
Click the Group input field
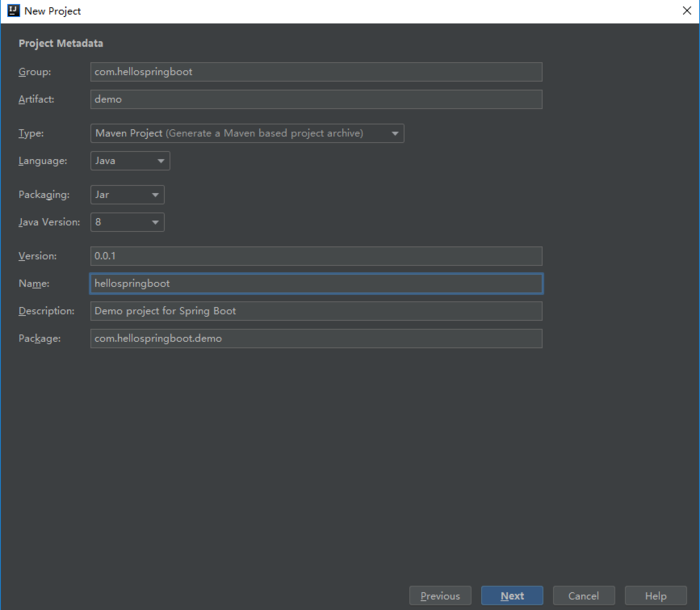[316, 72]
